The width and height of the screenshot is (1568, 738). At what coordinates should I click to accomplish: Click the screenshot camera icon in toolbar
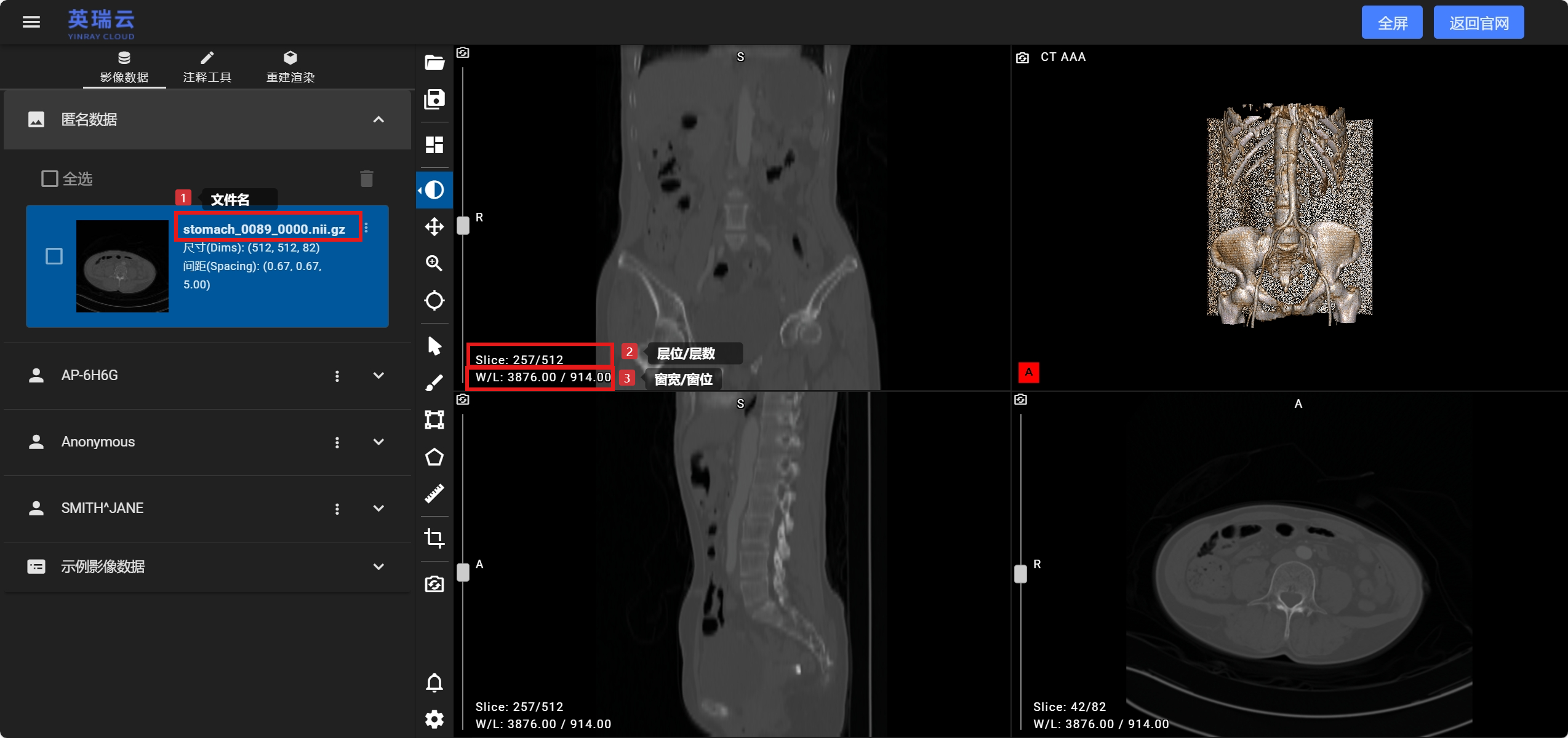pos(434,584)
